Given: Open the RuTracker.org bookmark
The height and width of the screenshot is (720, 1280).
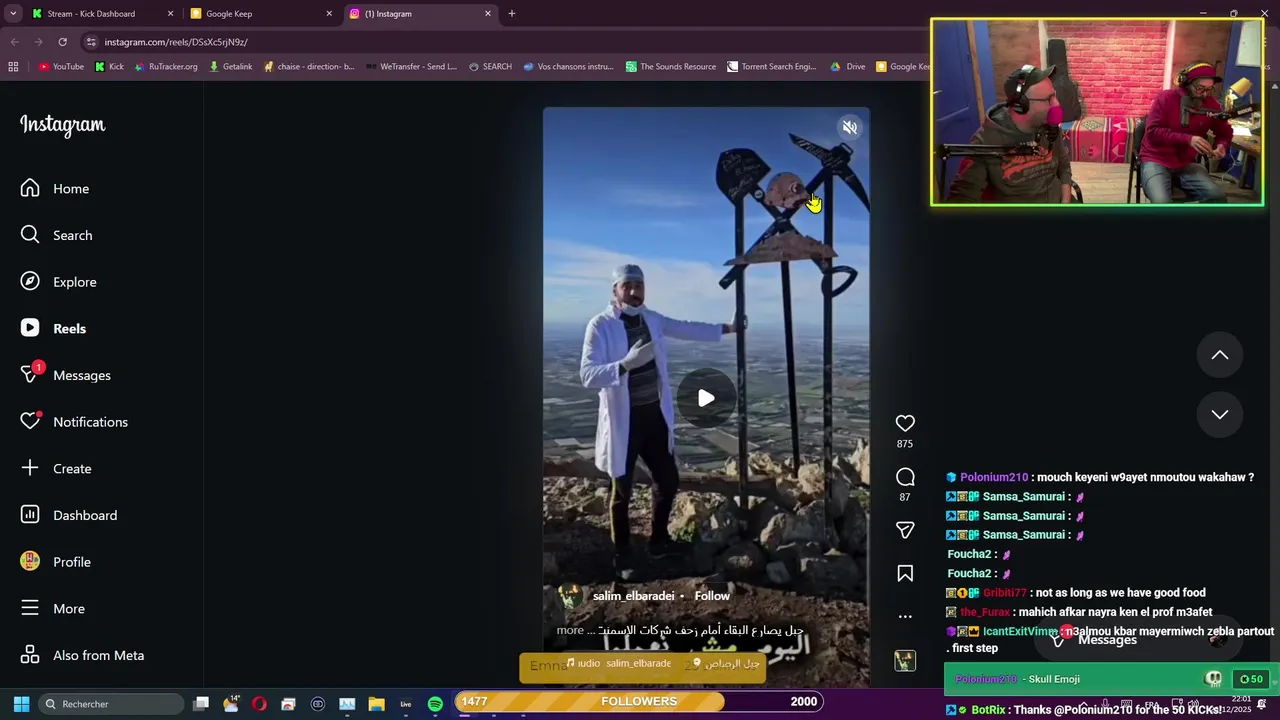Looking at the screenshot, I should point(166,67).
